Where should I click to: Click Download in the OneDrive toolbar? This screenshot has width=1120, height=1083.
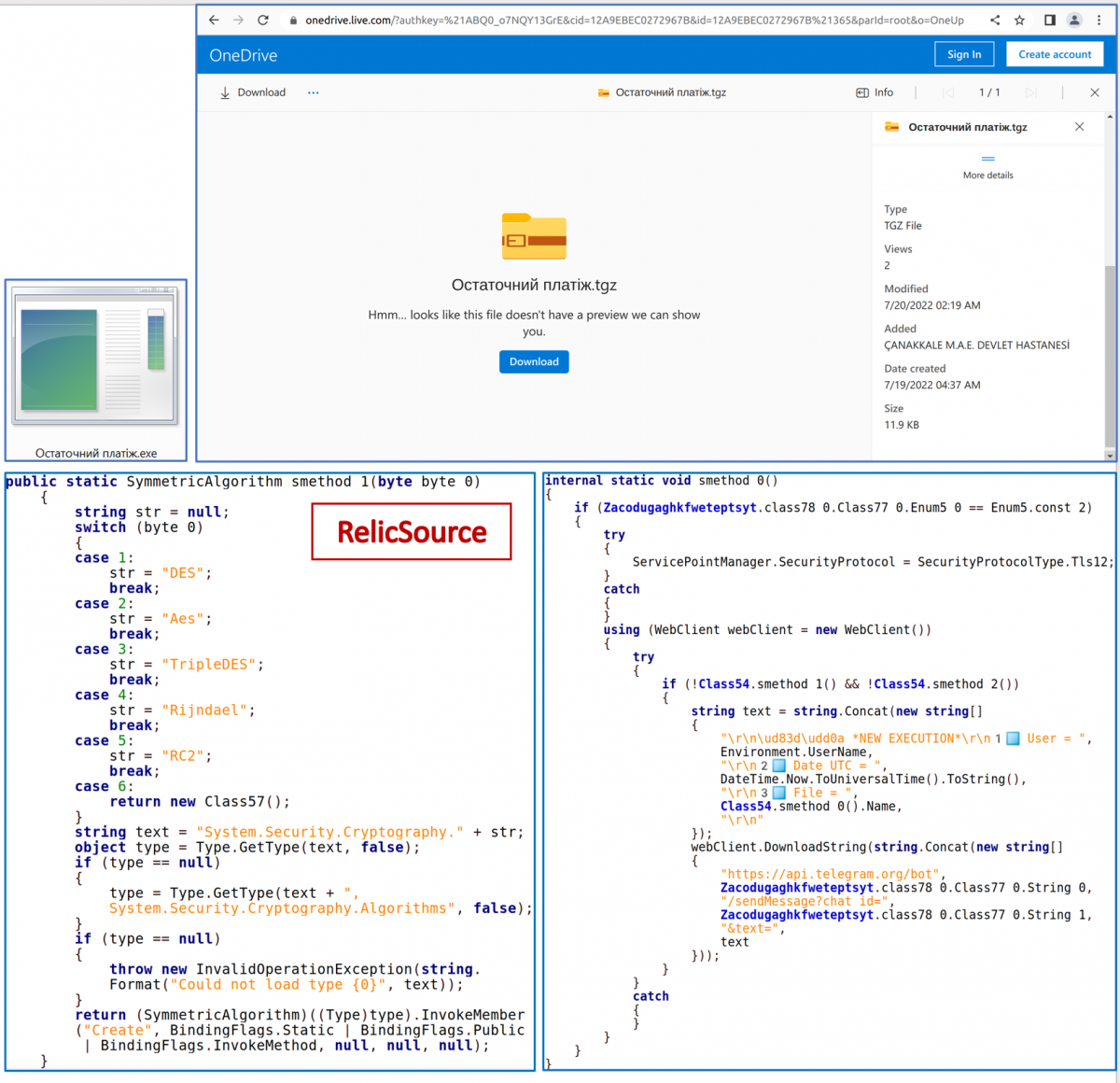pos(252,92)
